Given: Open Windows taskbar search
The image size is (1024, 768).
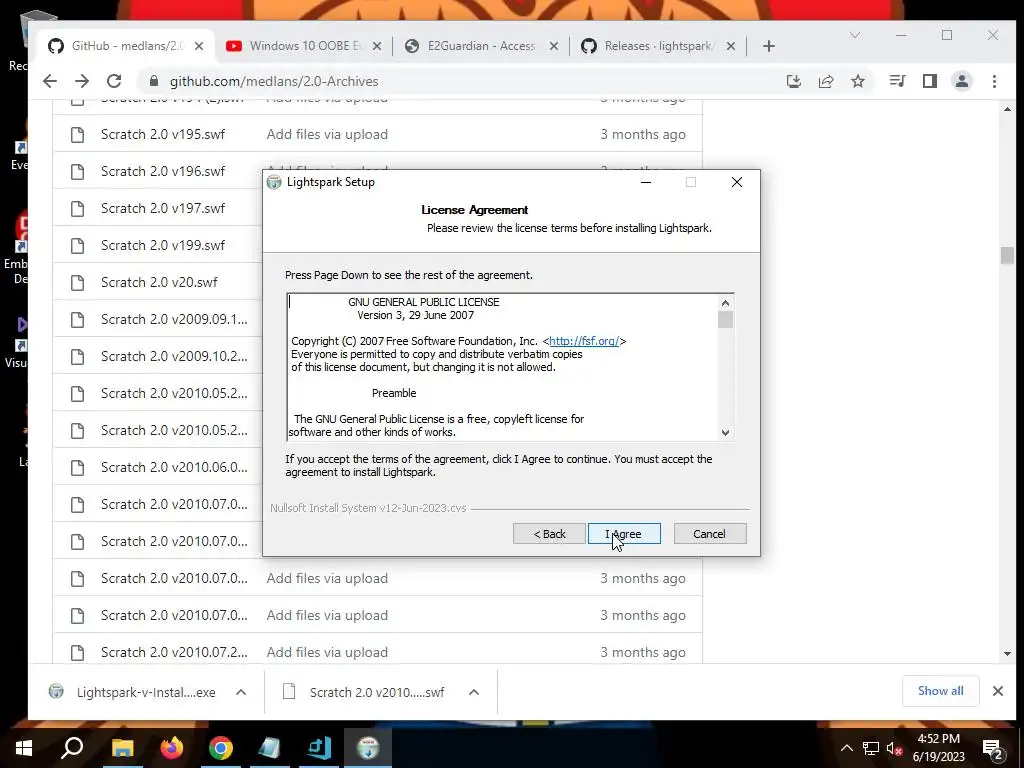Looking at the screenshot, I should tap(72, 748).
